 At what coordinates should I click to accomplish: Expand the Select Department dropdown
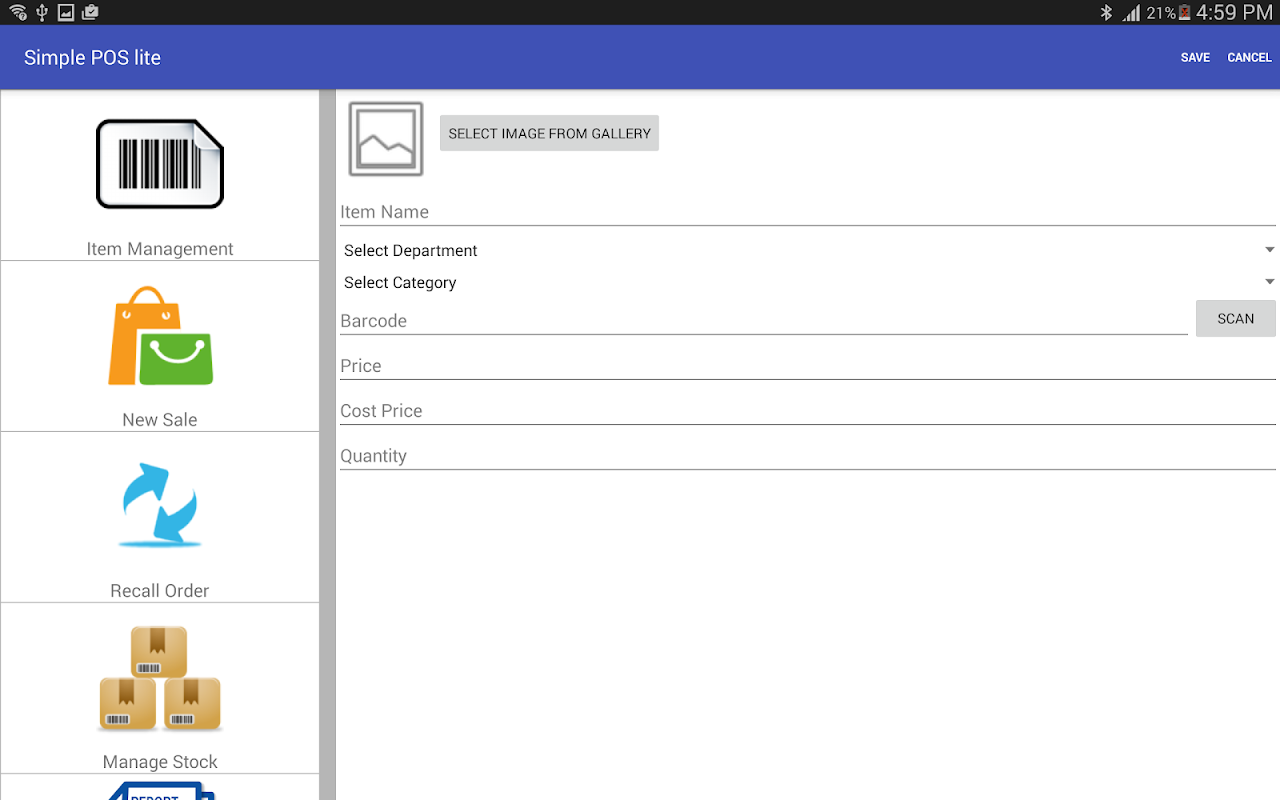(x=808, y=250)
